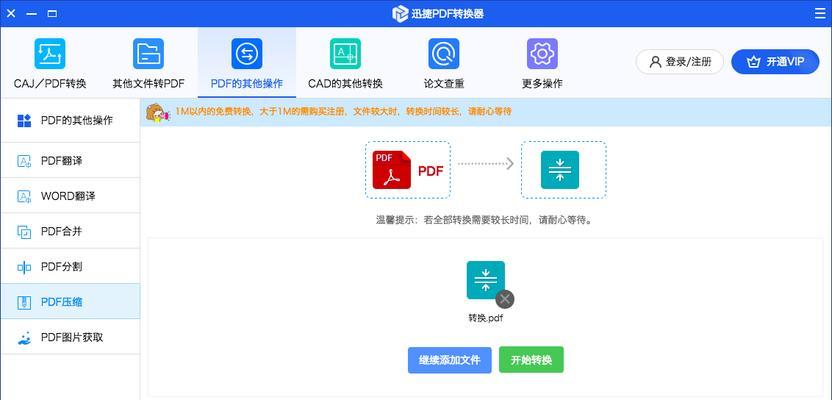
Task: Click the 开通VIP button
Action: coord(775,62)
